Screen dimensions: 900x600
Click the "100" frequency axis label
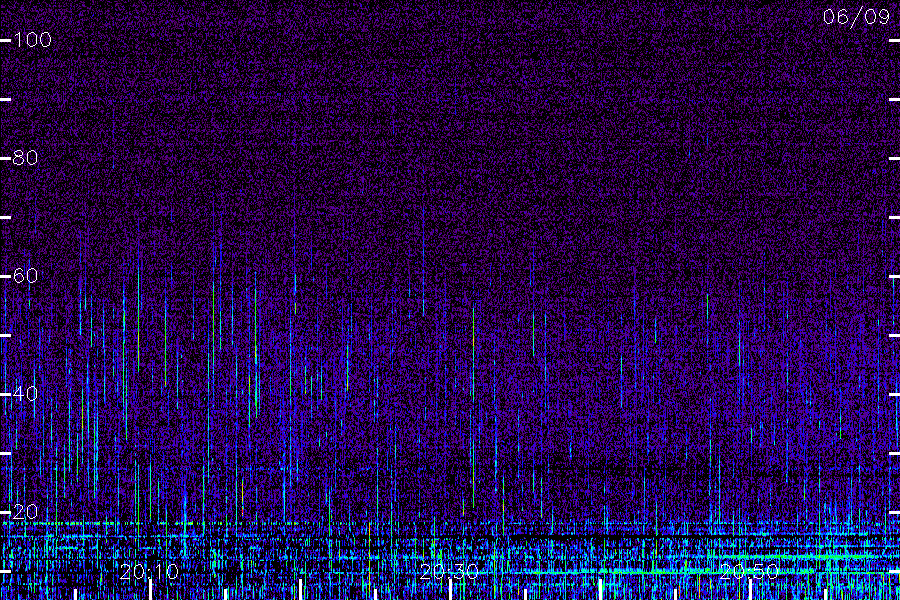click(x=32, y=40)
